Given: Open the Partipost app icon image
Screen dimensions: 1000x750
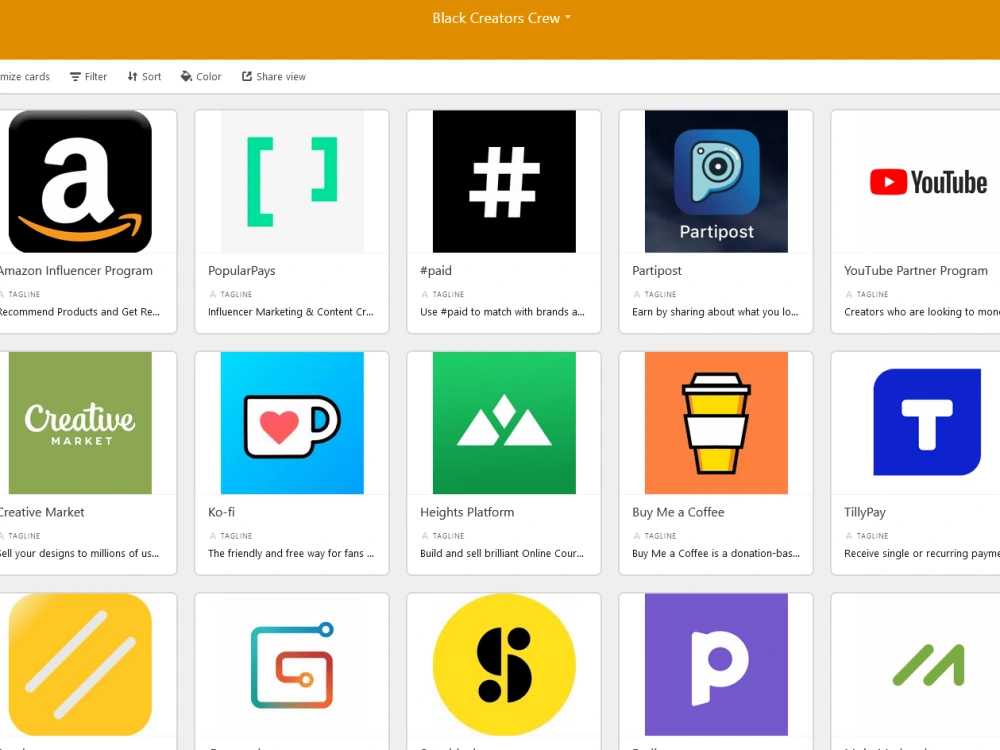Looking at the screenshot, I should [x=716, y=181].
